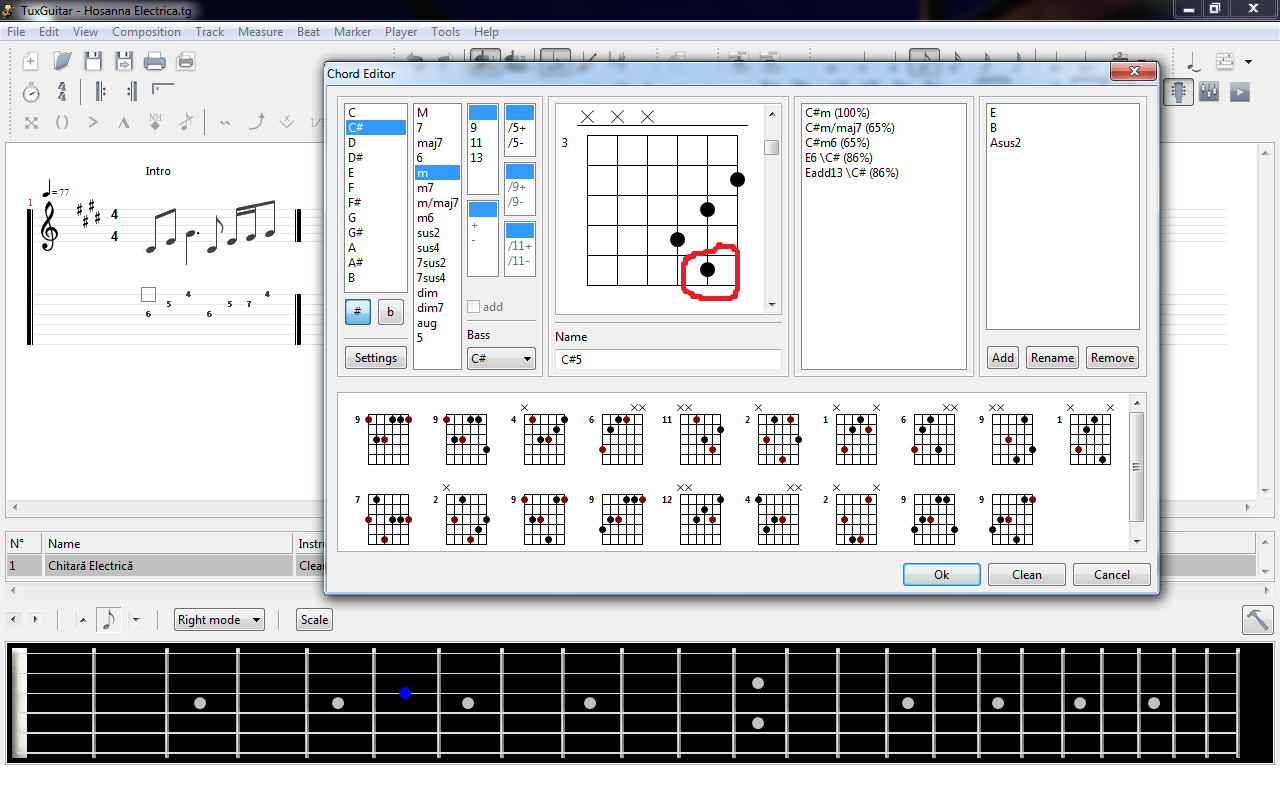The height and width of the screenshot is (800, 1280).
Task: Click the chord diagram insert icon
Action: [x=1225, y=62]
